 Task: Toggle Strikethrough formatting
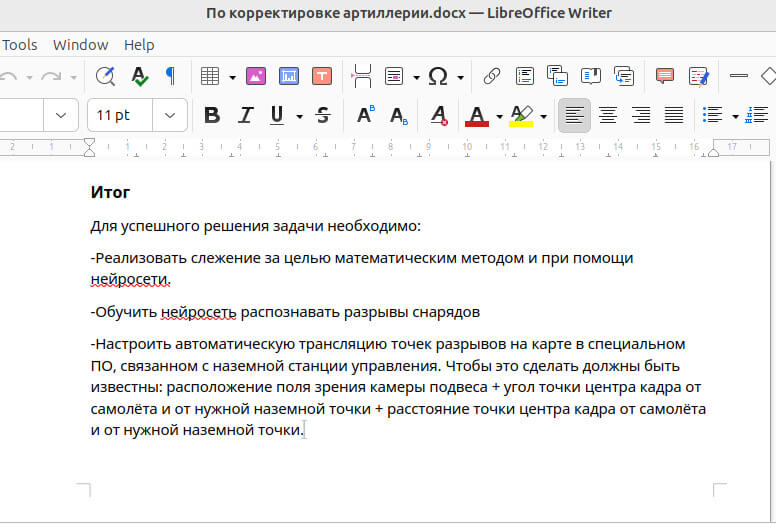coord(323,115)
